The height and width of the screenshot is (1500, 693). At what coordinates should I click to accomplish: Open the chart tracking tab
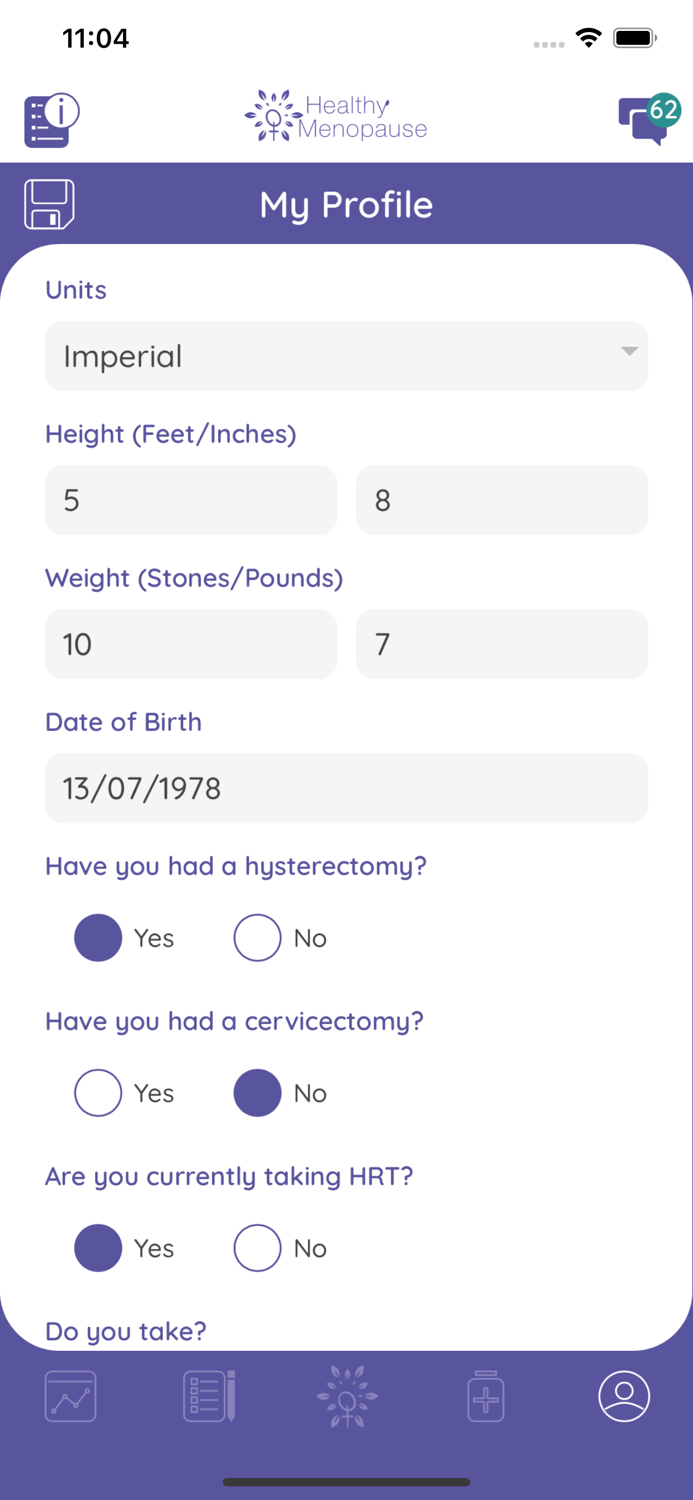click(71, 1396)
